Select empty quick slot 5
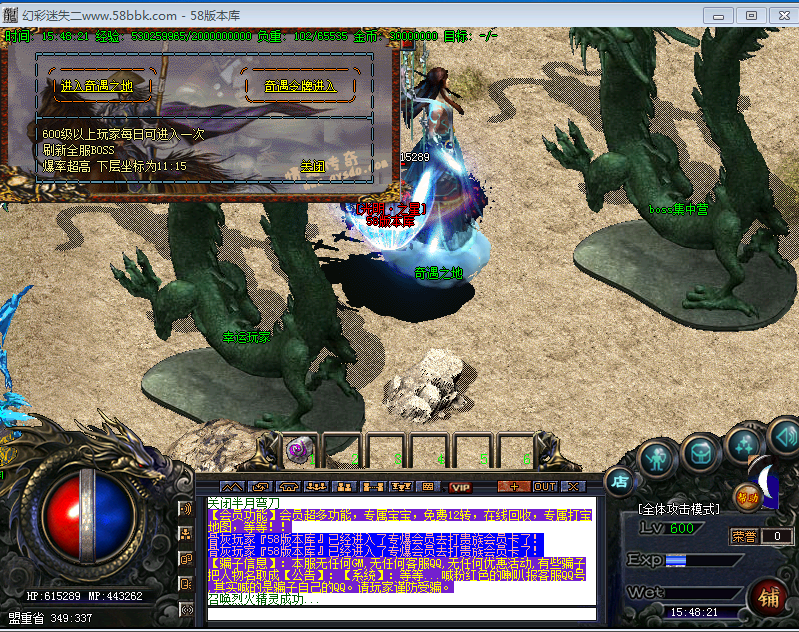Screen dimensions: 799x632 click(473, 450)
